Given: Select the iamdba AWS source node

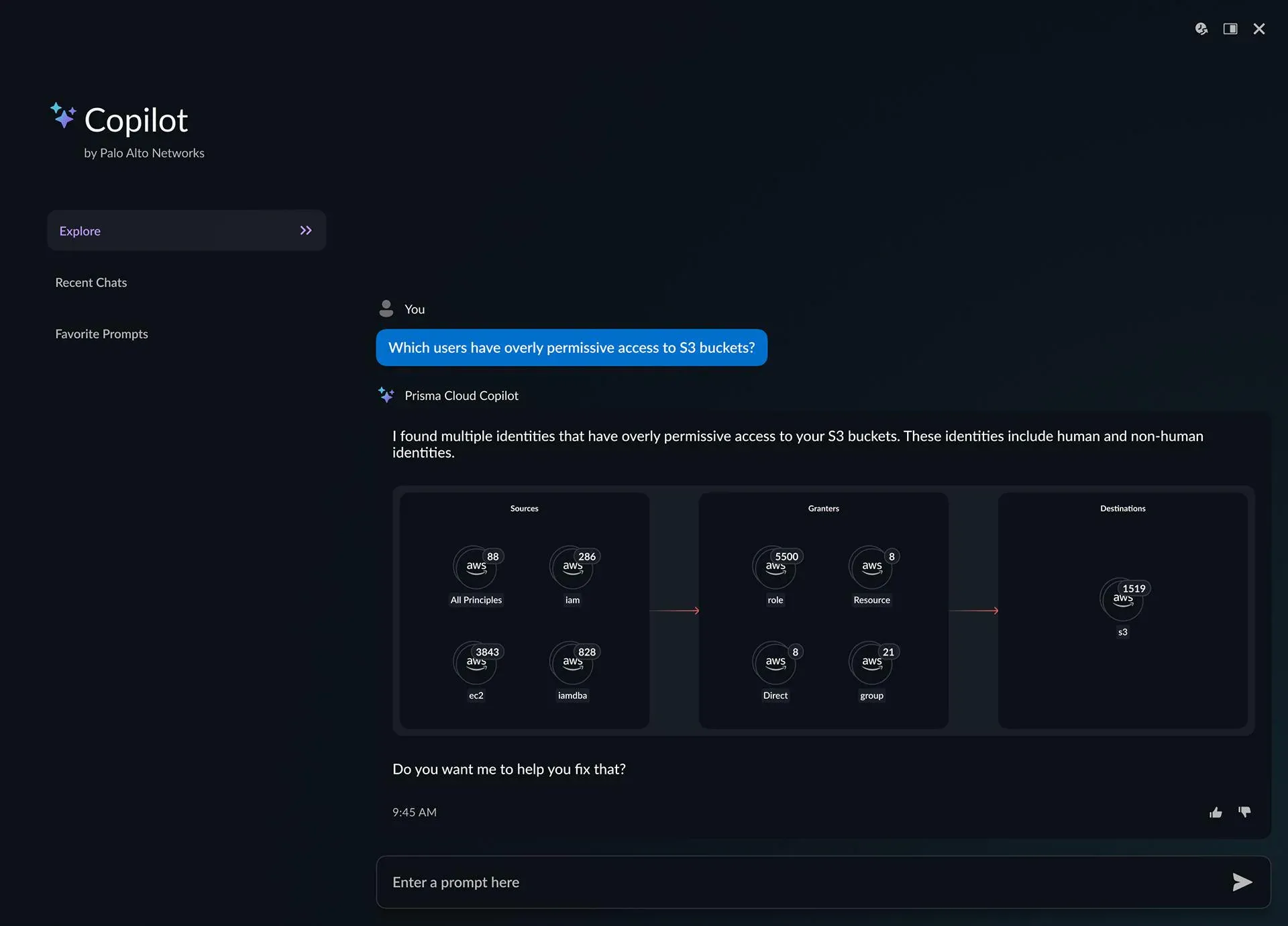Looking at the screenshot, I should tap(572, 662).
